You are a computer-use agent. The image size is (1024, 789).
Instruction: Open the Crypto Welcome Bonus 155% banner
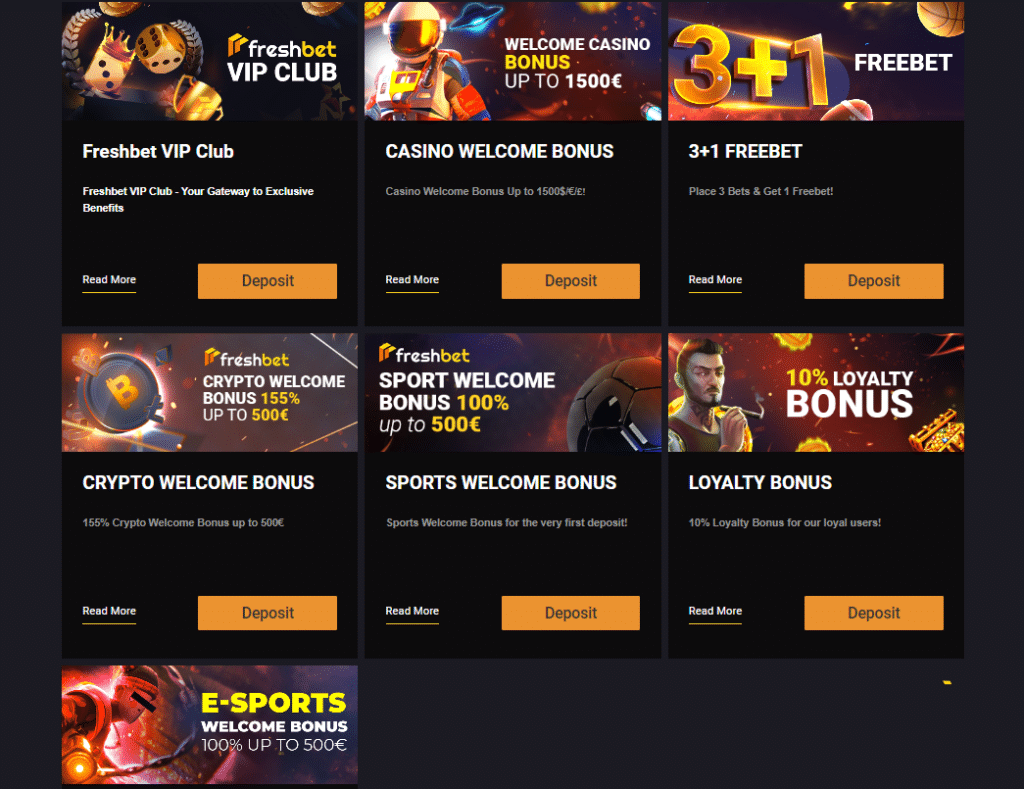point(210,393)
